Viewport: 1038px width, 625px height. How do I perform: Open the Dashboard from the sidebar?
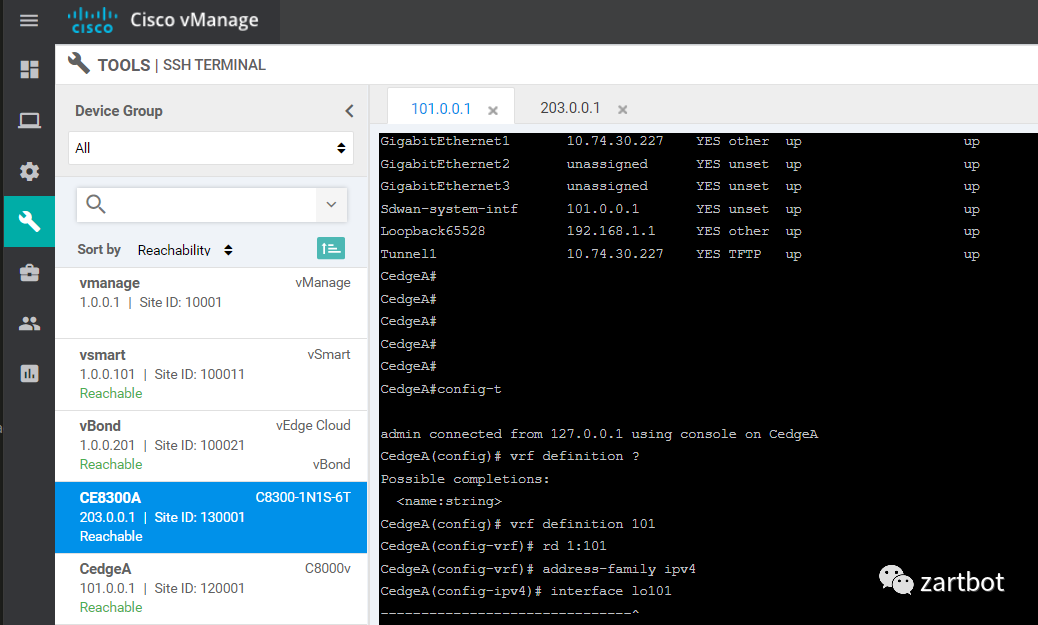point(29,70)
